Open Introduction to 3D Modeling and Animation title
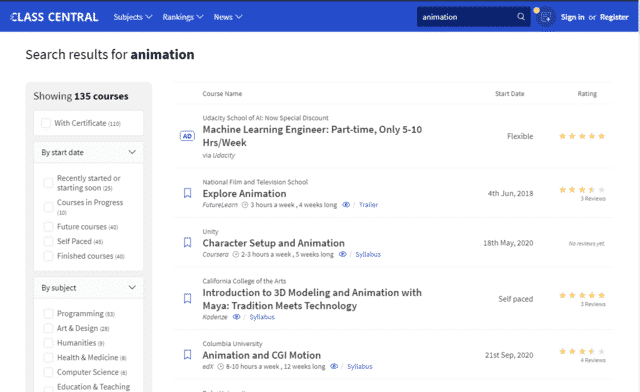This screenshot has height=392, width=640. pyautogui.click(x=312, y=299)
